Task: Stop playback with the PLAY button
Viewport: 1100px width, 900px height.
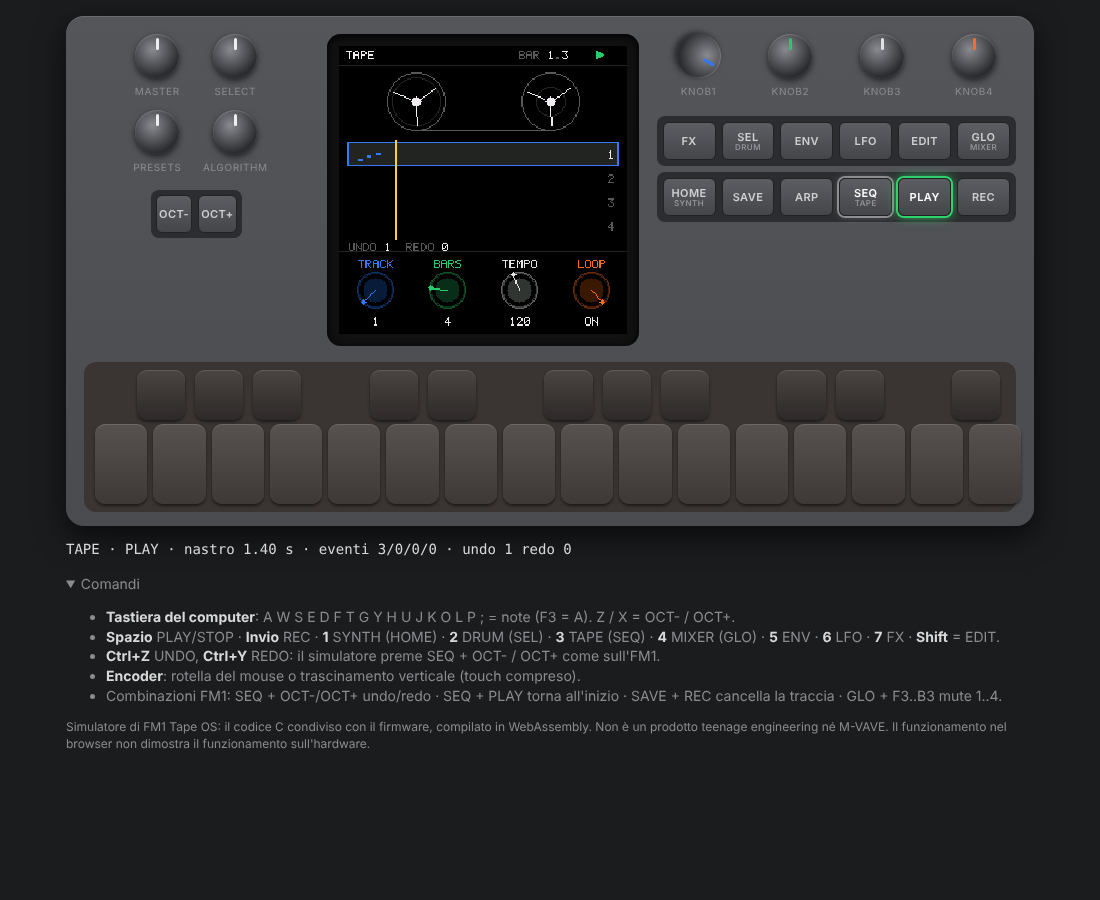Action: [x=925, y=197]
